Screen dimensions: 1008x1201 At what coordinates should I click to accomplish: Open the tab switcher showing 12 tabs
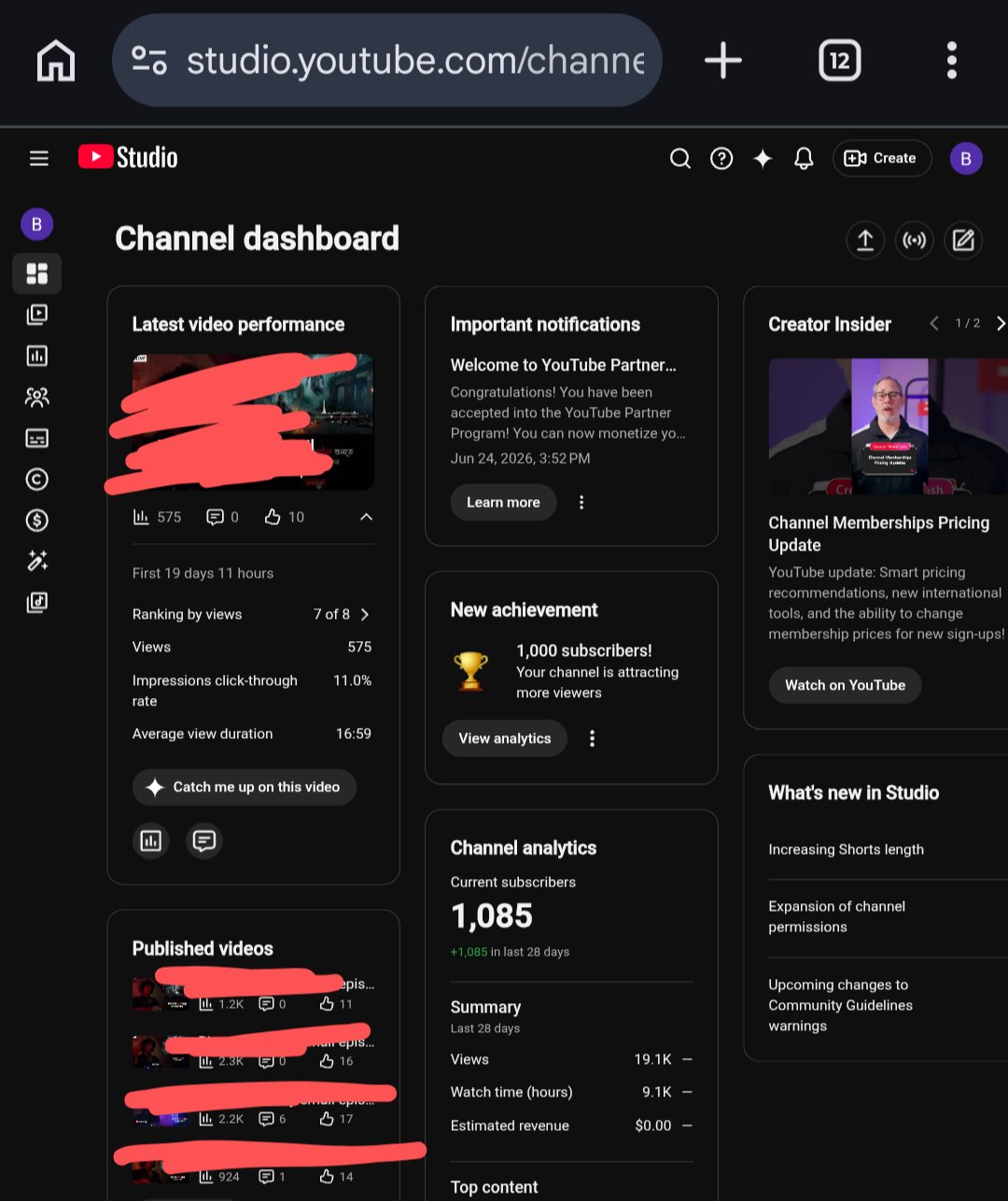pyautogui.click(x=839, y=61)
